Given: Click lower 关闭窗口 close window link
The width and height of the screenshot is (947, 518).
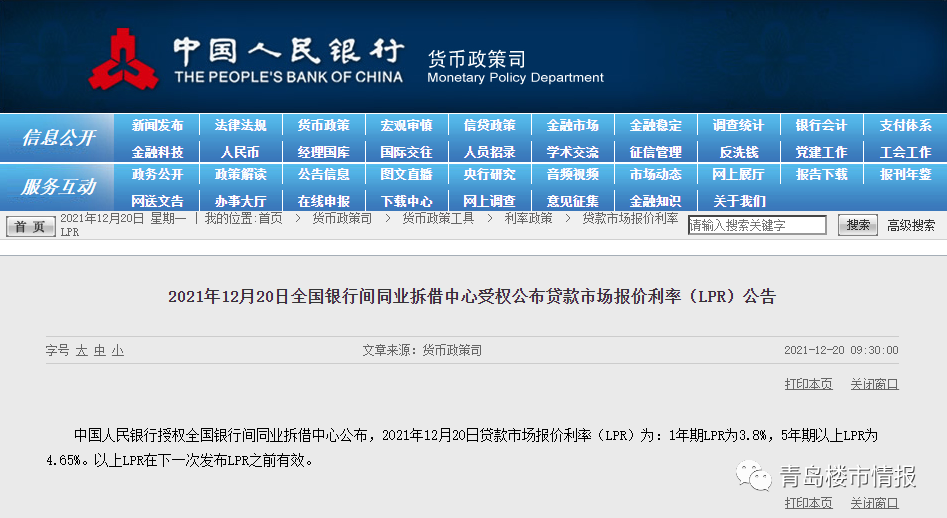Looking at the screenshot, I should [x=875, y=503].
